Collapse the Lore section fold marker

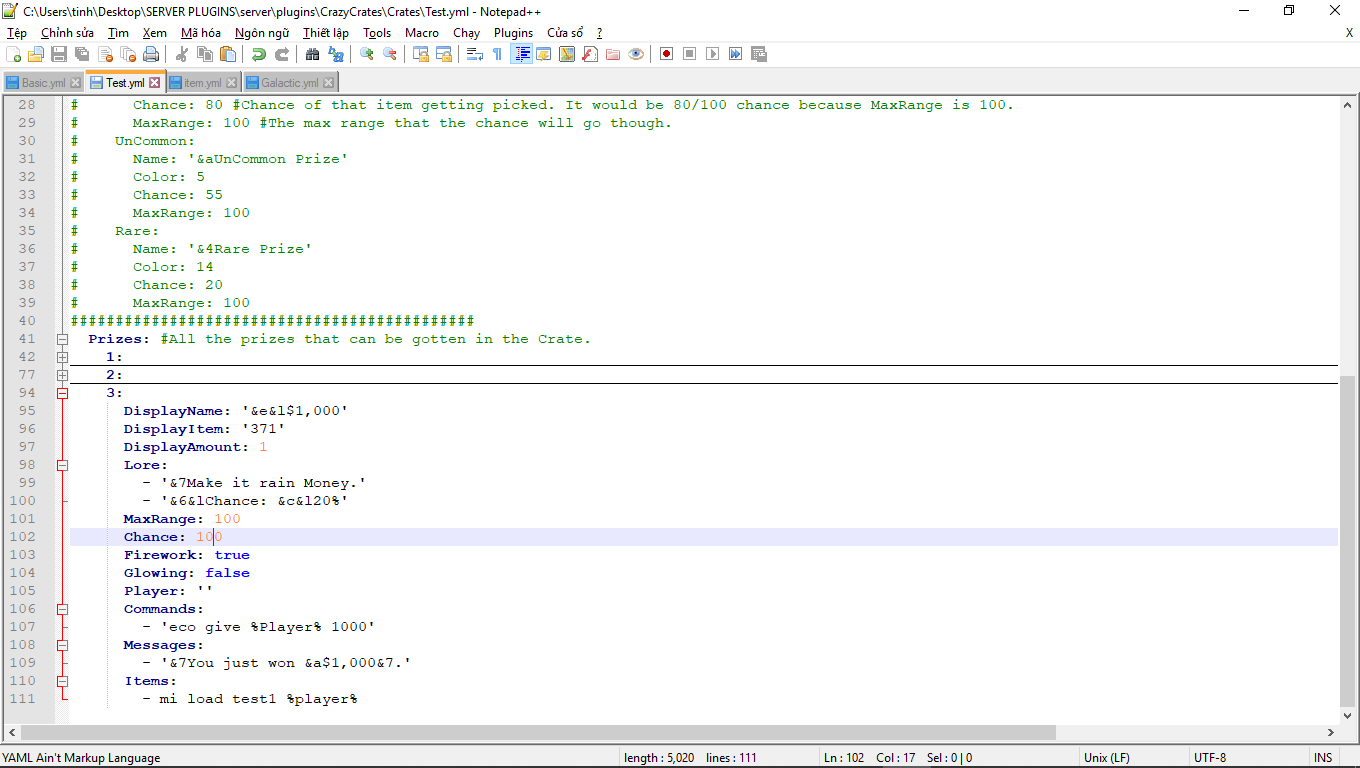62,465
